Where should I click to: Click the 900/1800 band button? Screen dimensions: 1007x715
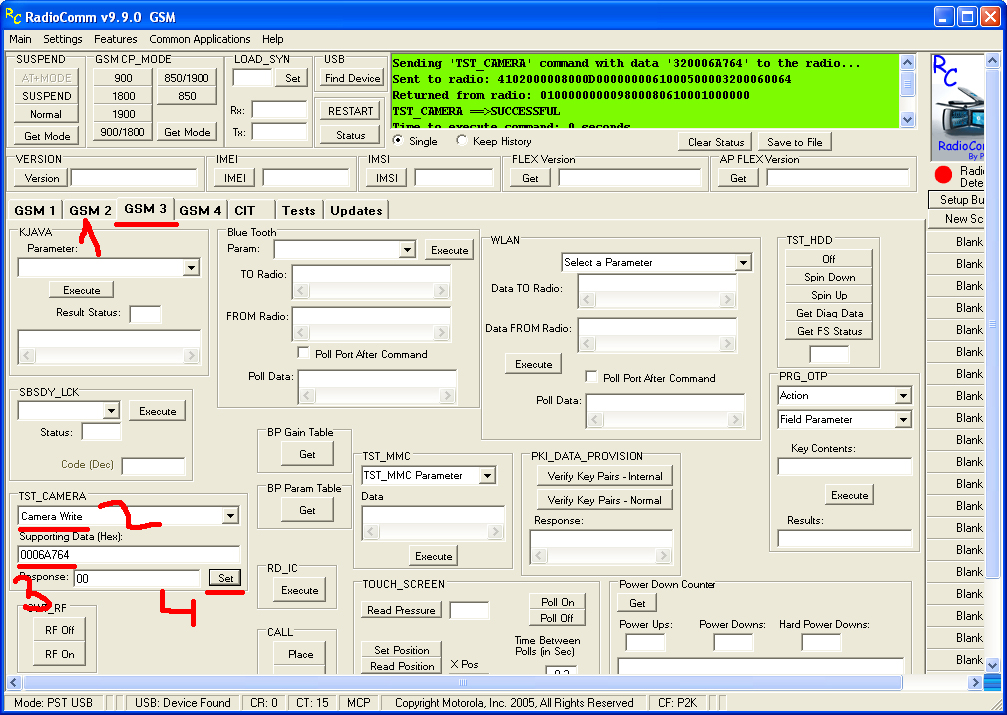click(122, 132)
